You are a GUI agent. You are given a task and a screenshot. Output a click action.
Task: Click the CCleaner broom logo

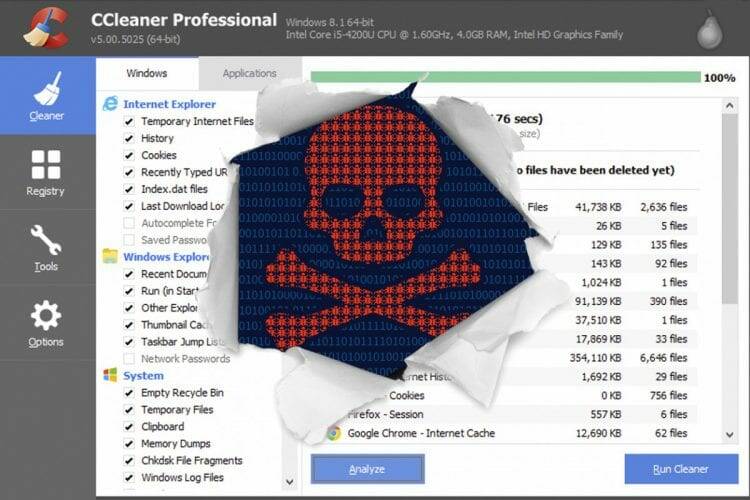click(47, 27)
